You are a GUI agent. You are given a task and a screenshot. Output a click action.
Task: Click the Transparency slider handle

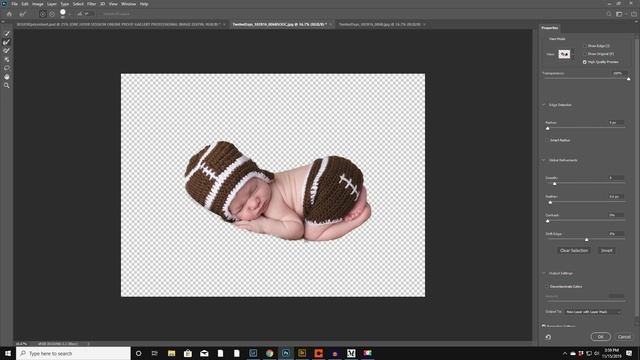(x=629, y=79)
